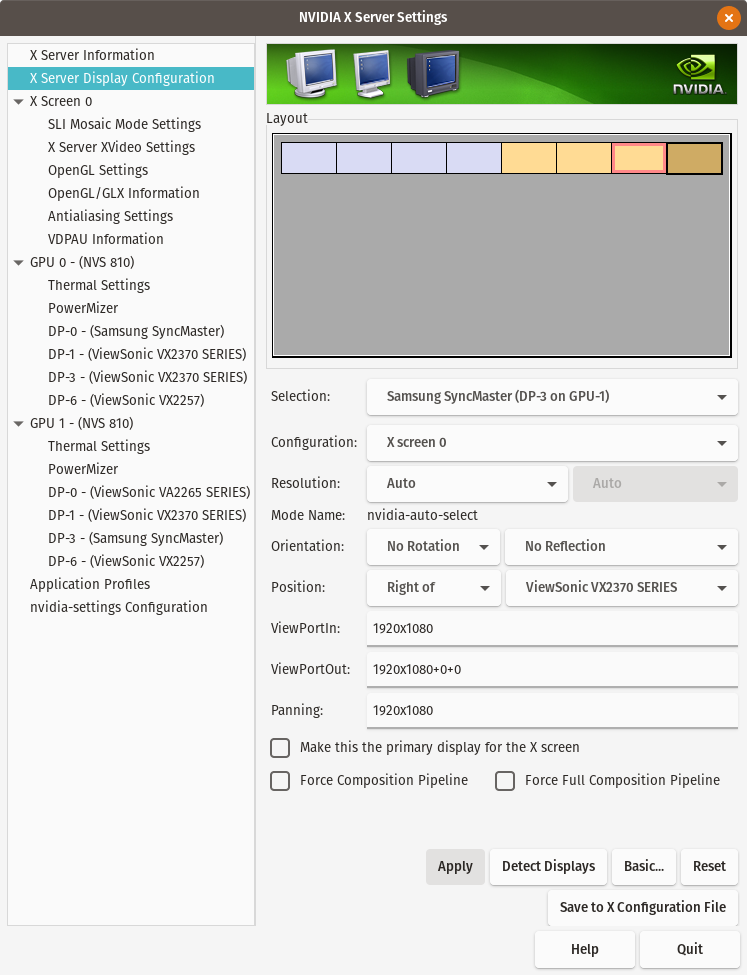
Task: Click Save to X Configuration File
Action: click(643, 907)
